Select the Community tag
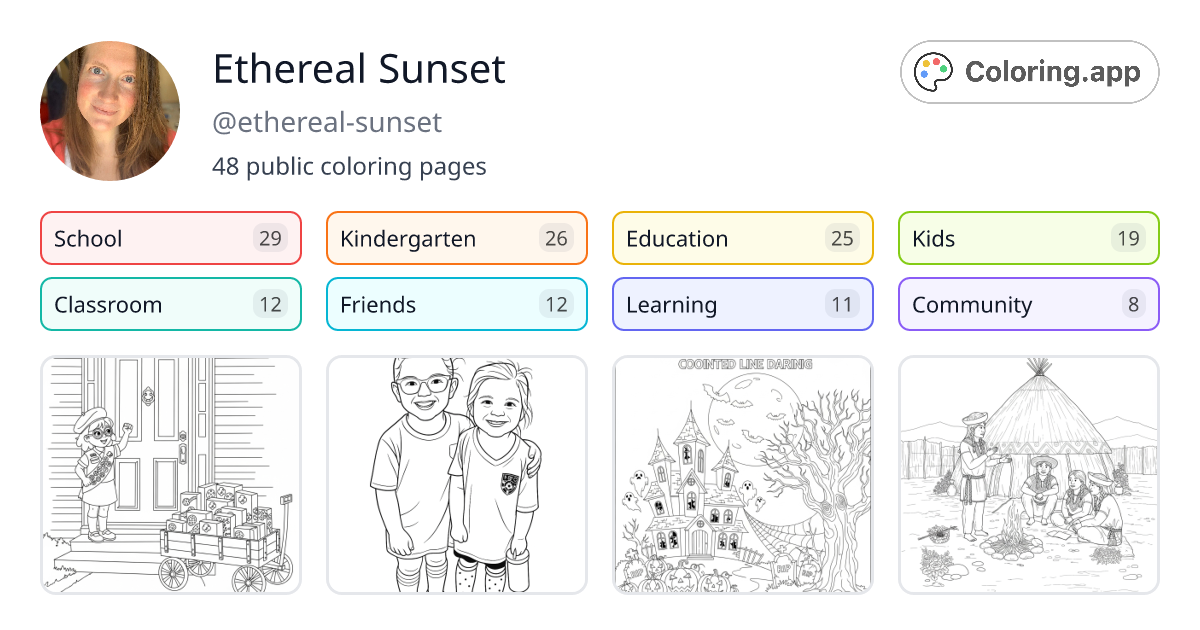1200x630 pixels. [x=980, y=304]
